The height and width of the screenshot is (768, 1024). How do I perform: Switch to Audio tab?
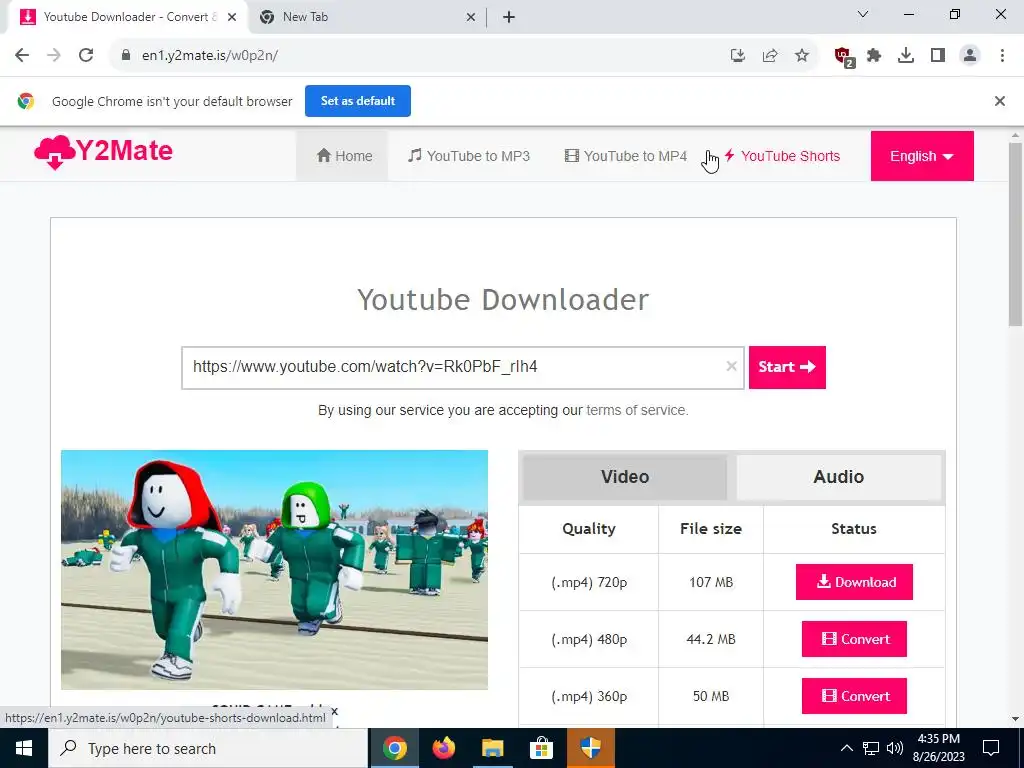click(839, 477)
